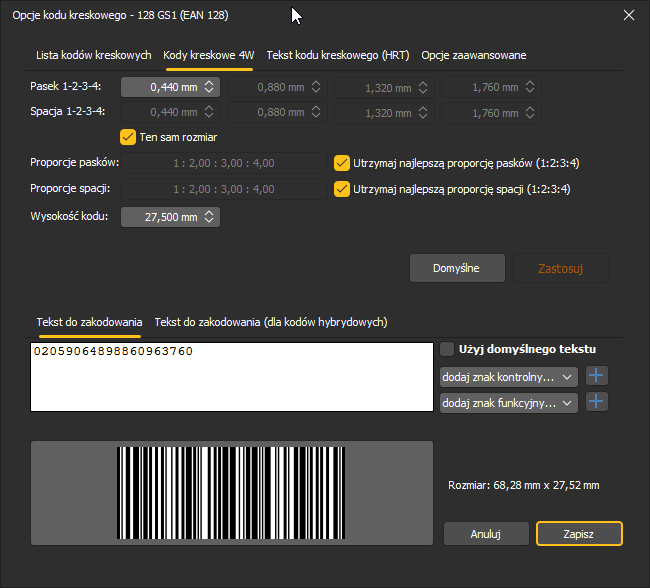The height and width of the screenshot is (588, 650).
Task: Open the 'dodaj znak funkcyjny...' dropdown
Action: [509, 403]
